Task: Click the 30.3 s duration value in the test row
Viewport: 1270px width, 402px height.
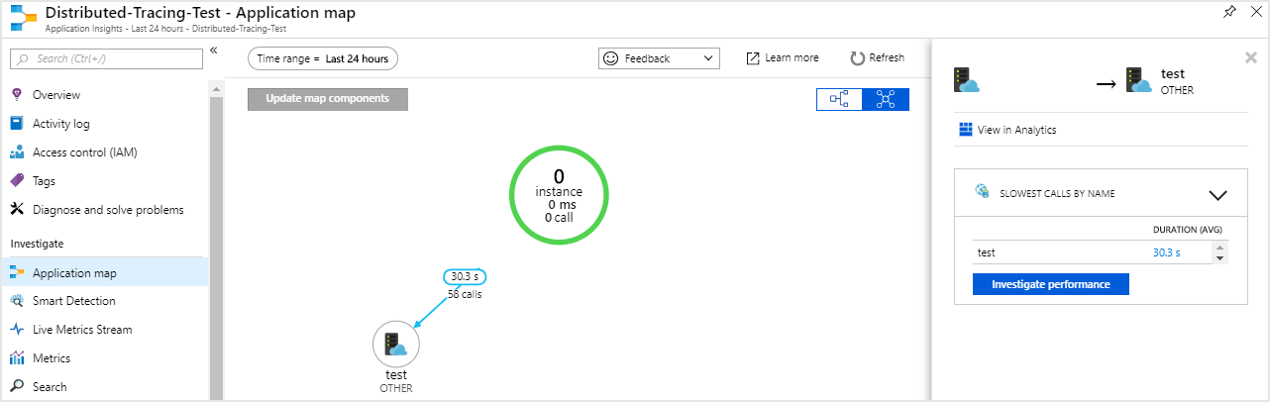Action: pos(1166,253)
